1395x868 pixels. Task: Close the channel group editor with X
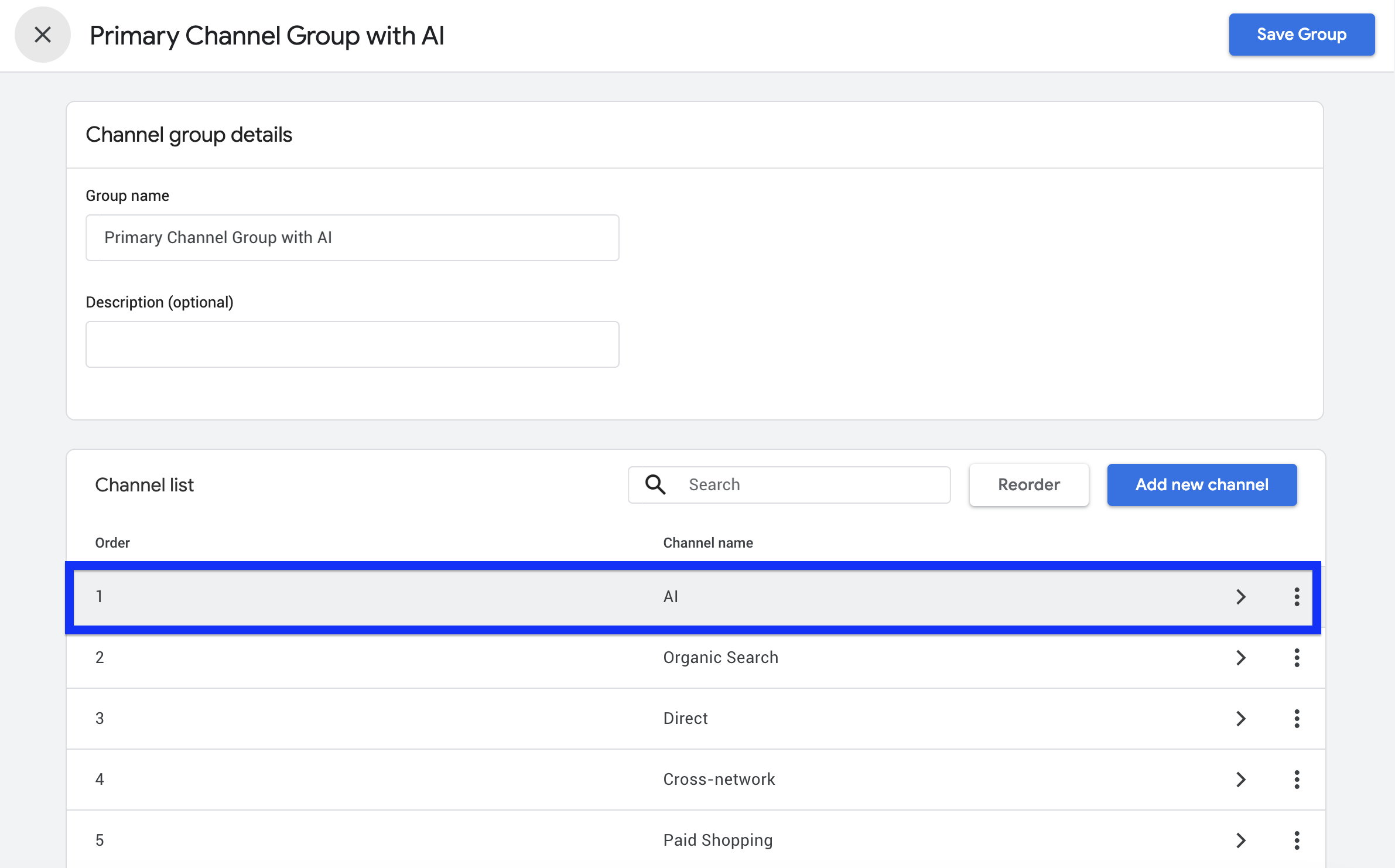pyautogui.click(x=43, y=35)
